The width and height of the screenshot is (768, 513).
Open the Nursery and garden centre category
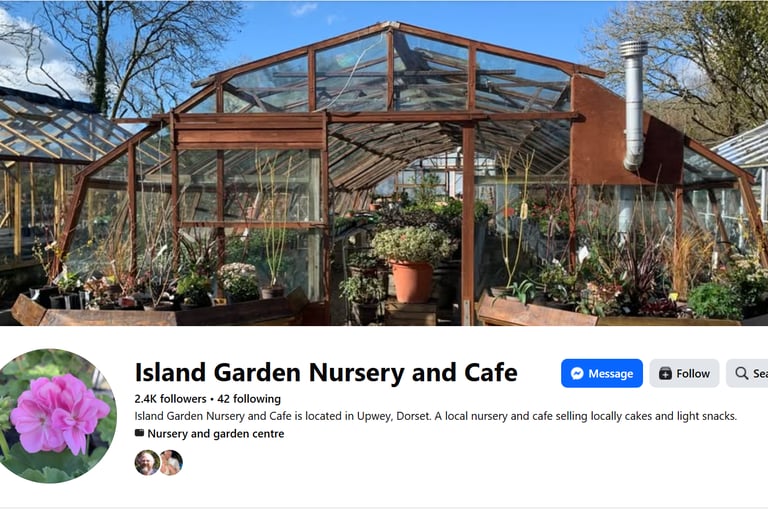[x=216, y=434]
